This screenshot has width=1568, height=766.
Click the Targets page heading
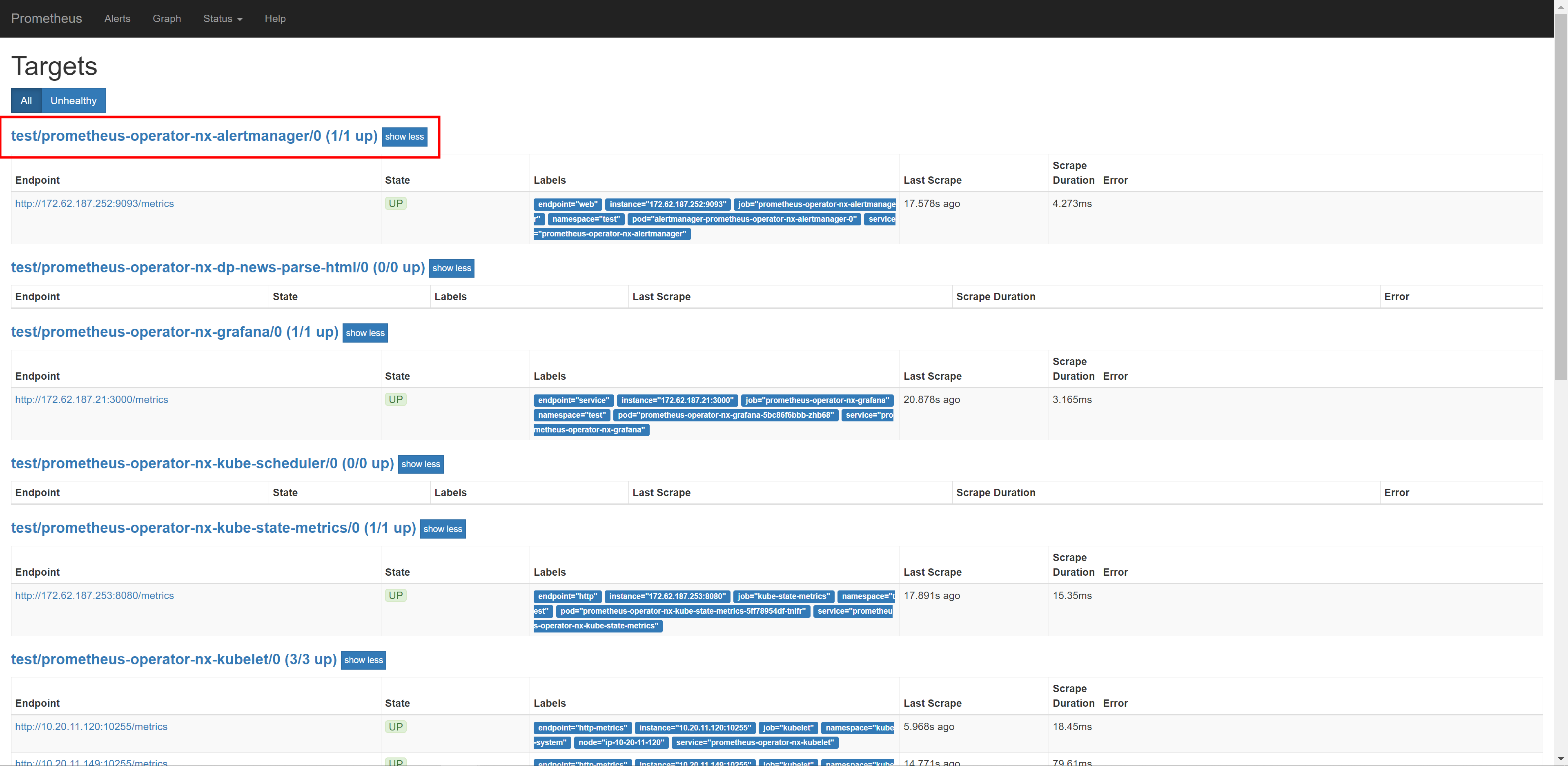point(54,67)
